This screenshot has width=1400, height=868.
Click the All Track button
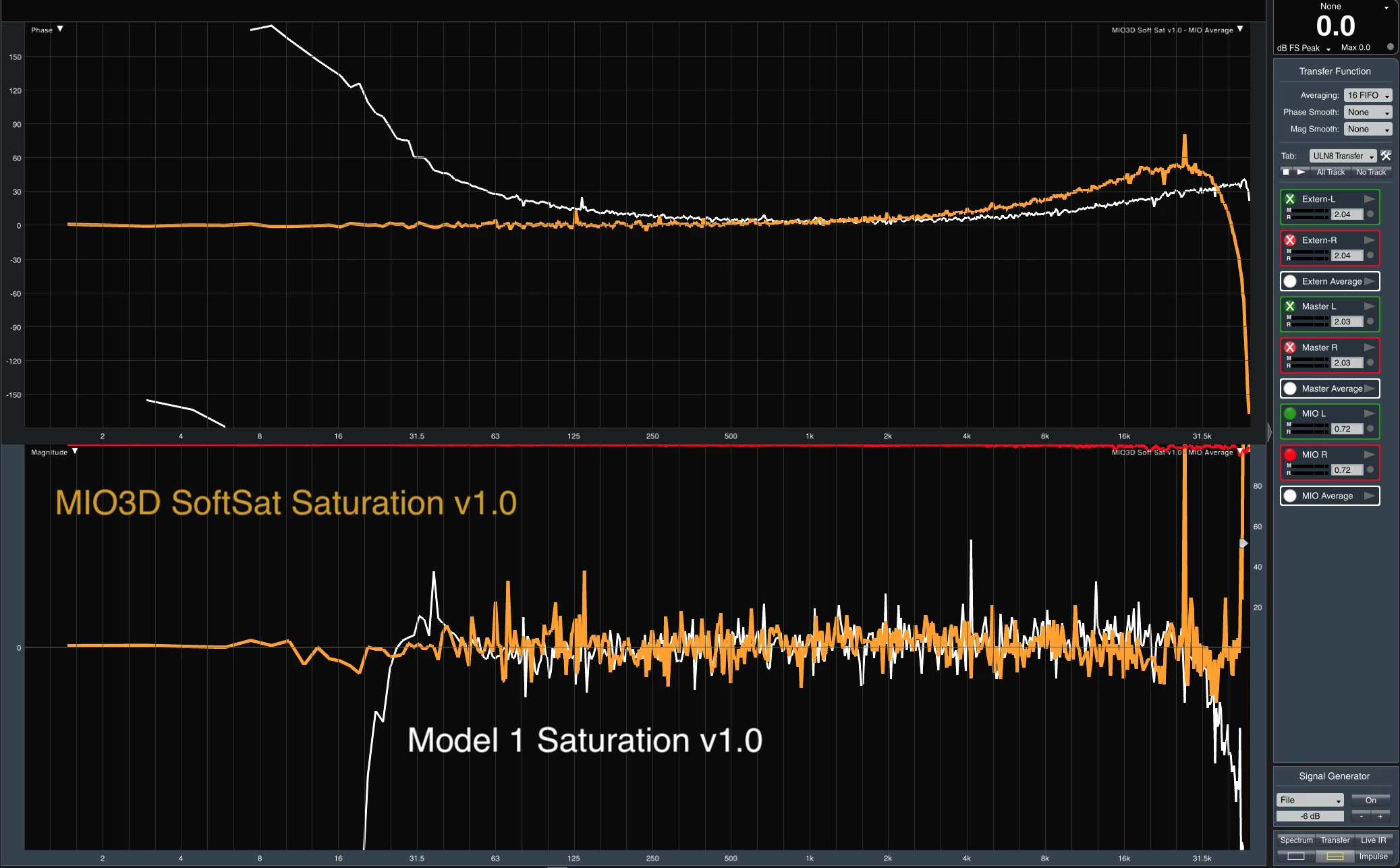click(1330, 172)
